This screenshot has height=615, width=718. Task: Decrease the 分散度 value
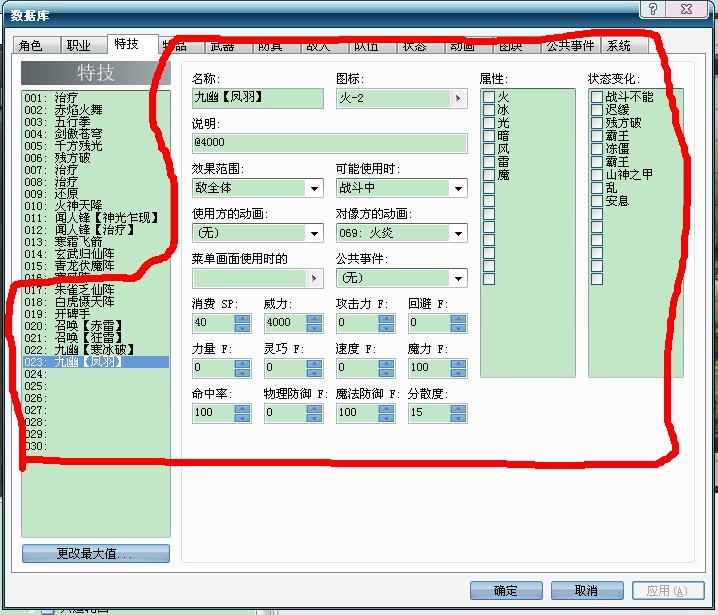pos(458,417)
